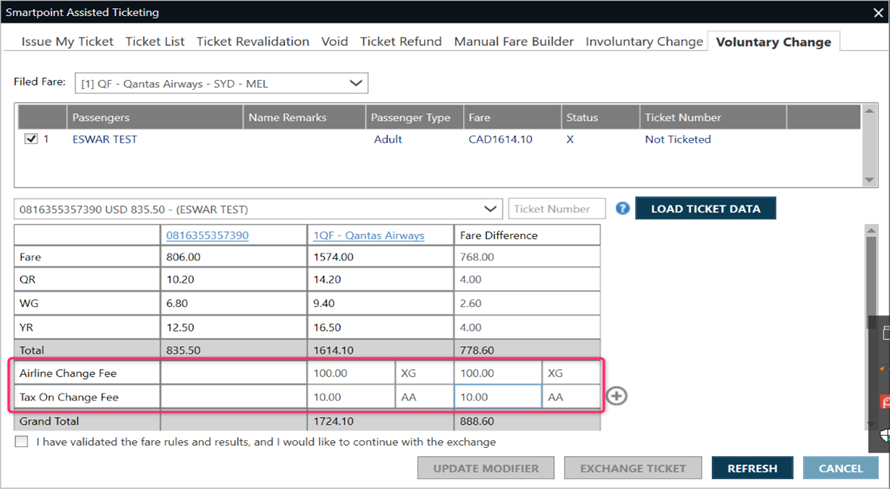Close the Smartpoint Assisted Ticketing window
Viewport: 890px width, 489px height.
click(868, 12)
